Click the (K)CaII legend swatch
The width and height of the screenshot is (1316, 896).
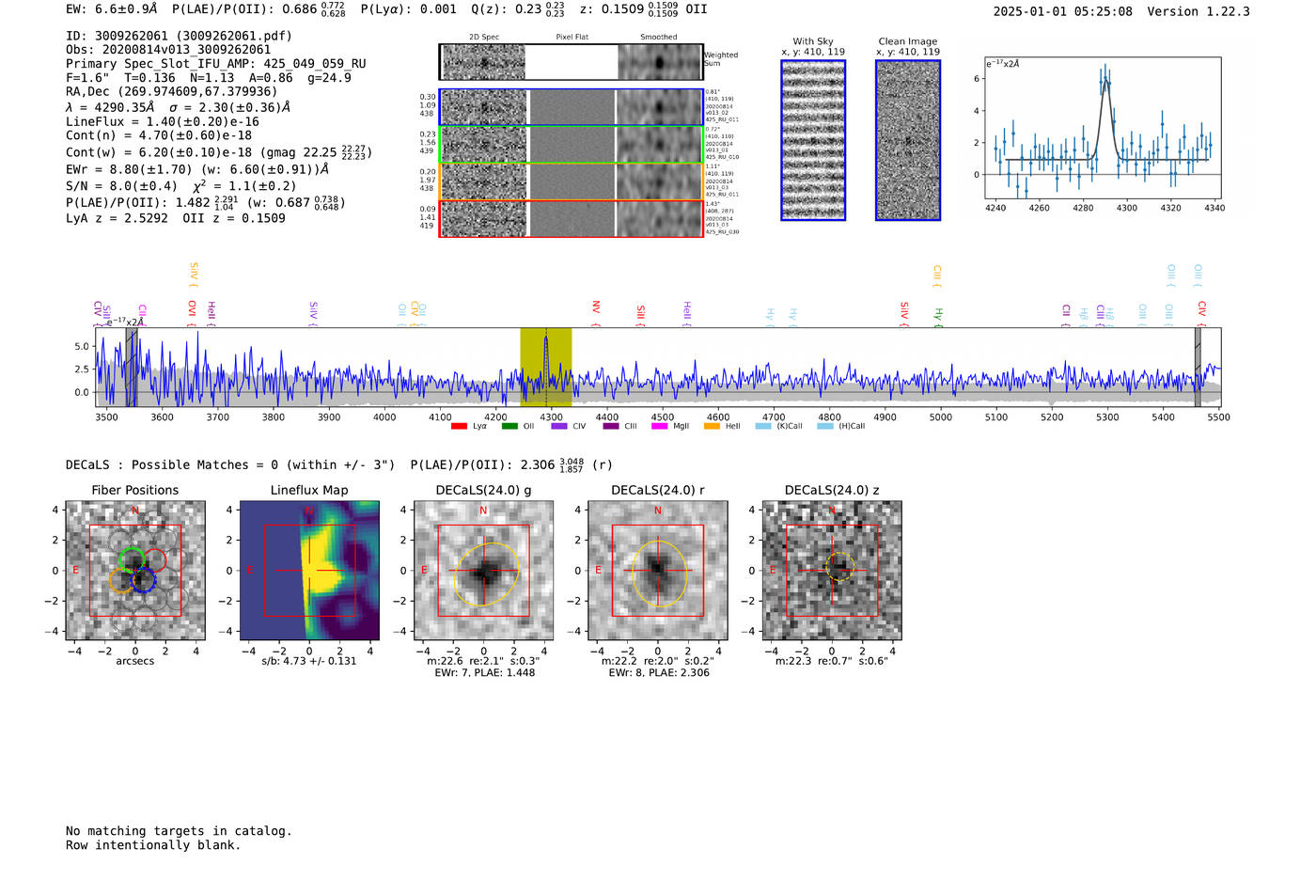point(763,426)
